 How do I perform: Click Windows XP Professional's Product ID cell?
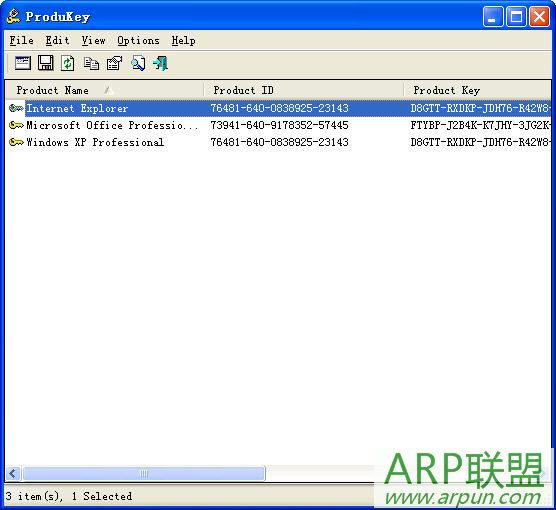coord(279,142)
